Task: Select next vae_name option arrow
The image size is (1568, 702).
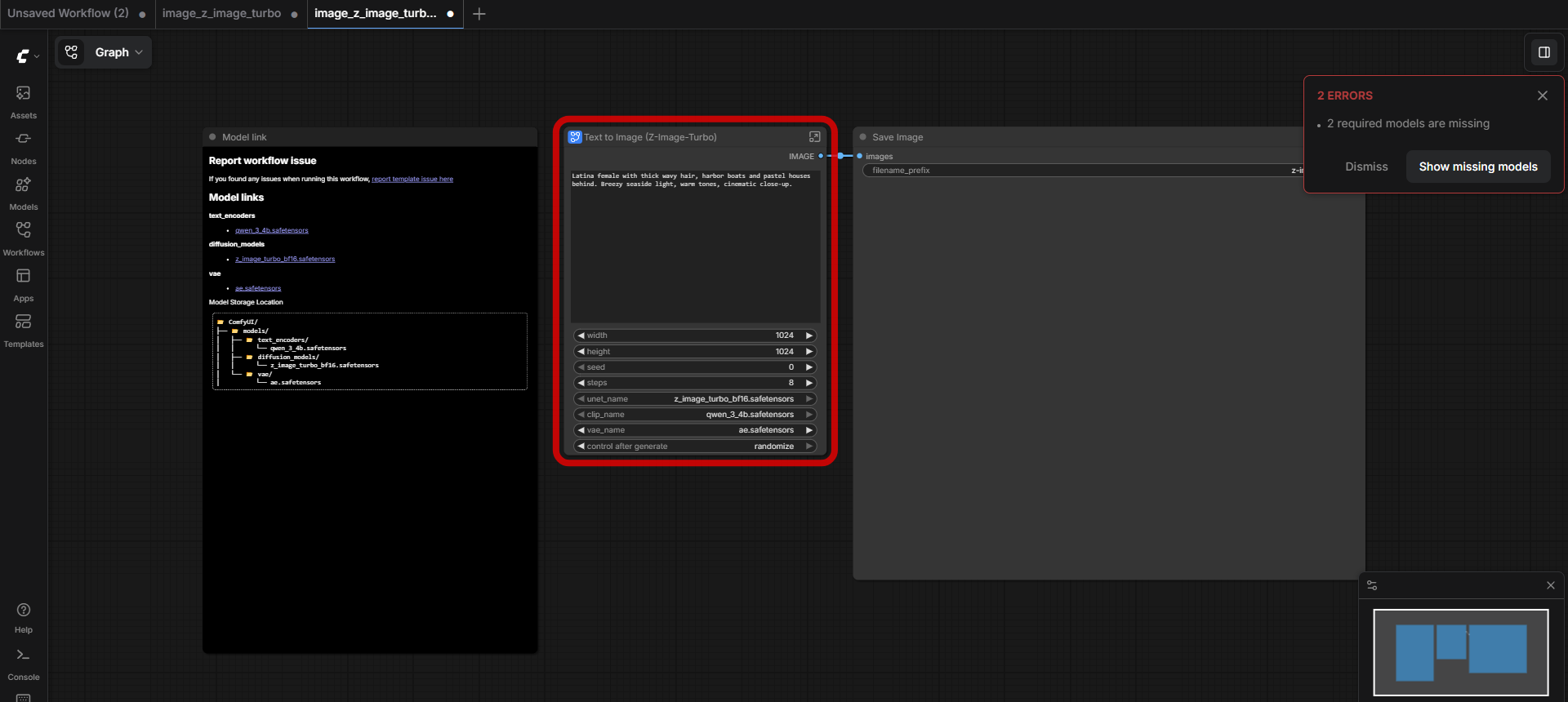Action: coord(809,430)
